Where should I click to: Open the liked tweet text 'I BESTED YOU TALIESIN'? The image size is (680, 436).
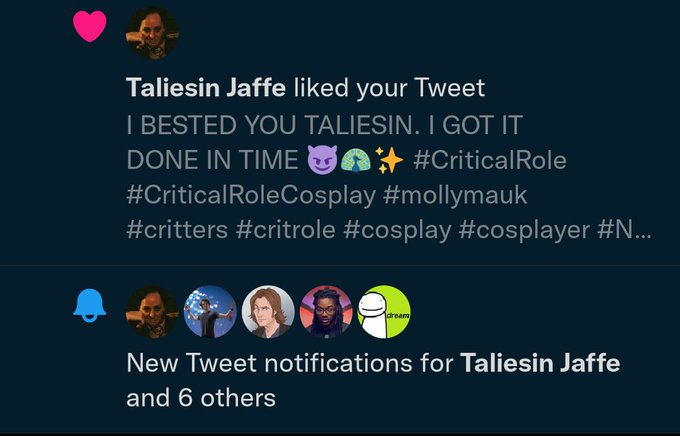point(273,125)
